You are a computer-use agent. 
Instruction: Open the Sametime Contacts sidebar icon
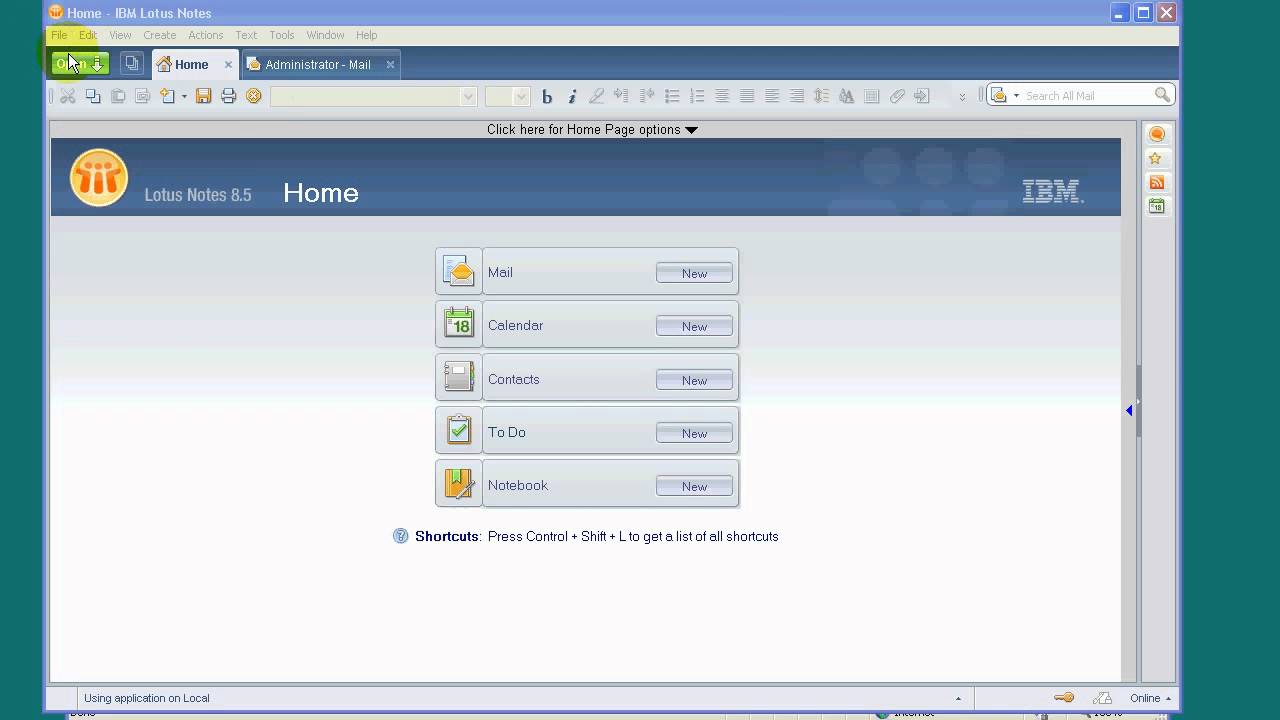1157,134
